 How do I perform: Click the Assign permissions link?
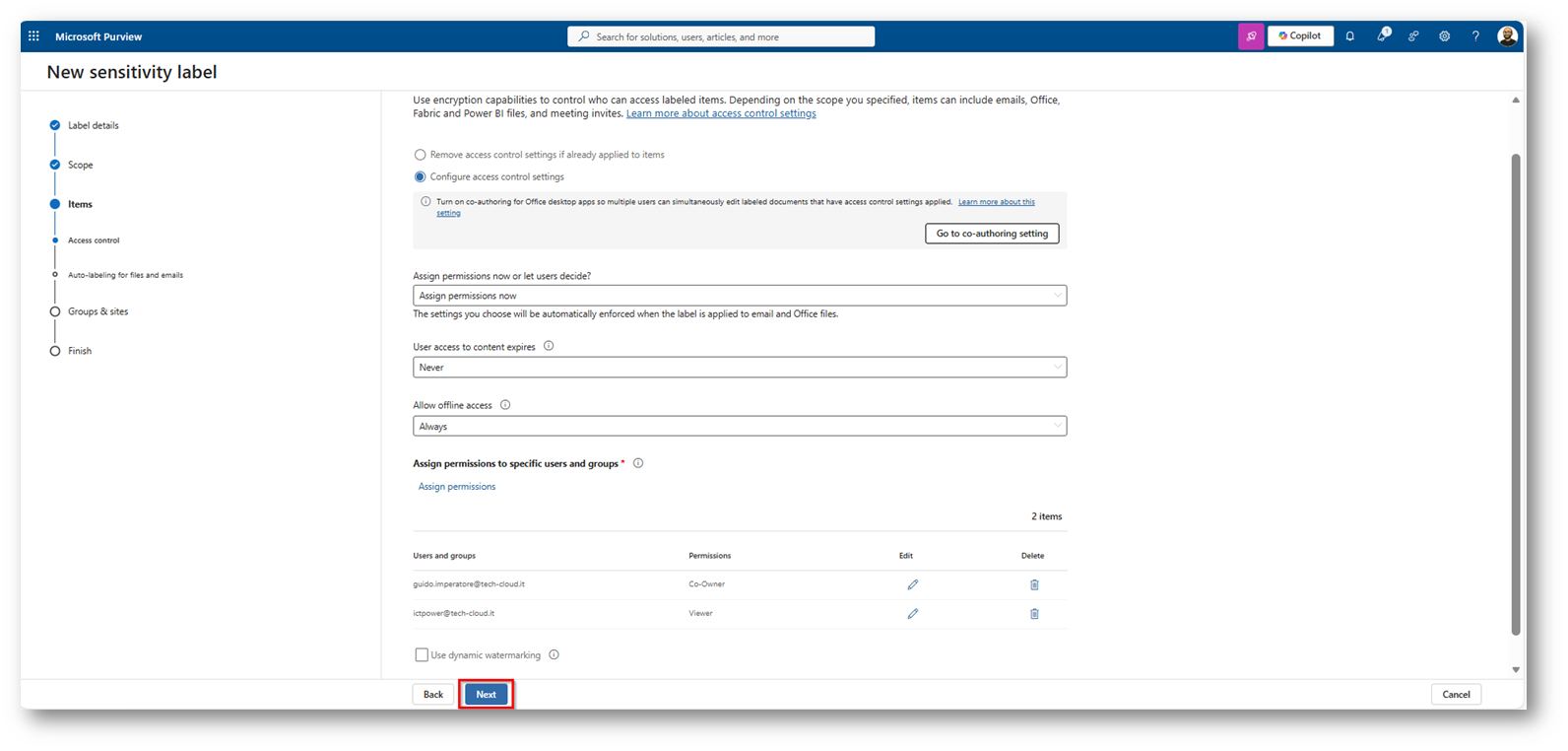457,487
